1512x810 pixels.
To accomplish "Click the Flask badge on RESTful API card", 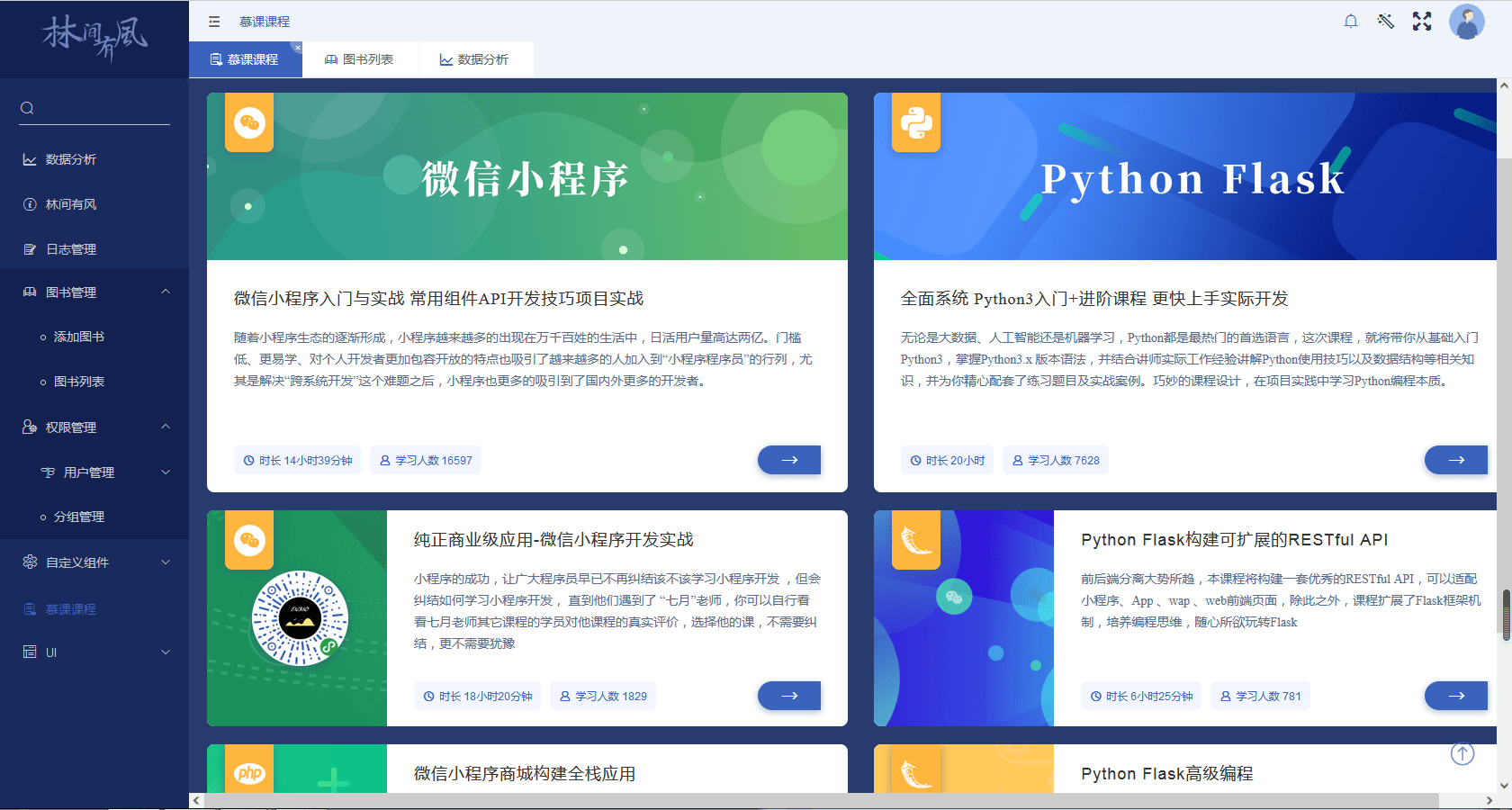I will click(x=916, y=540).
